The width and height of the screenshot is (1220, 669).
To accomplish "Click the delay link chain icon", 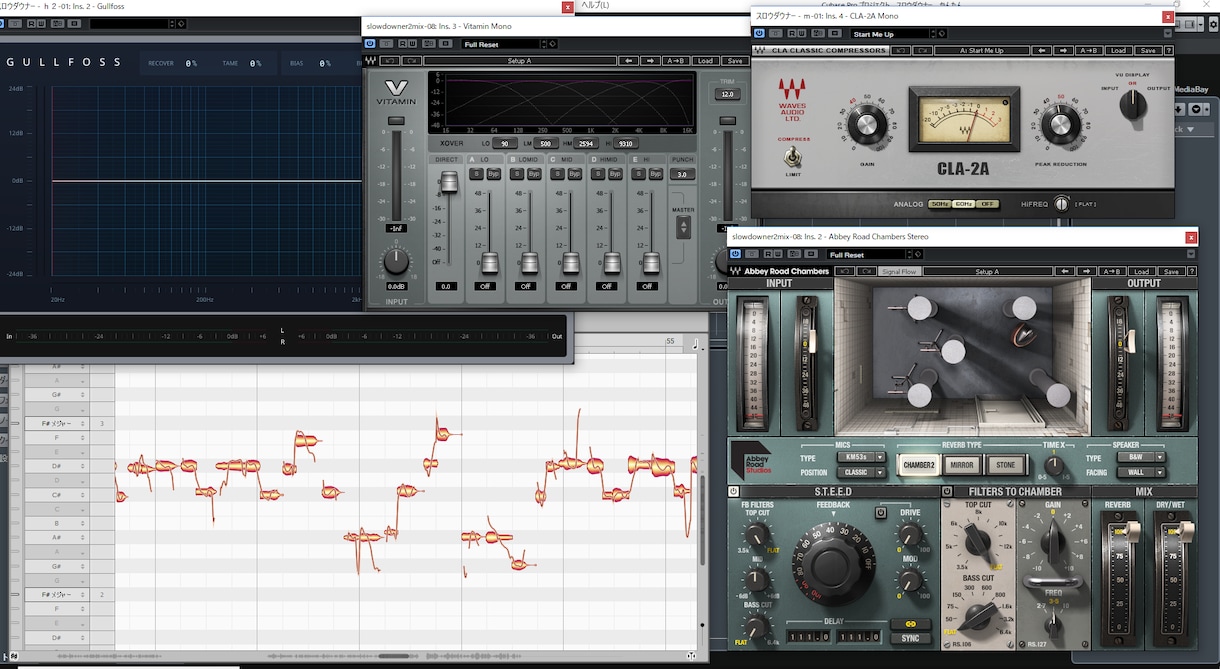I will coord(910,622).
